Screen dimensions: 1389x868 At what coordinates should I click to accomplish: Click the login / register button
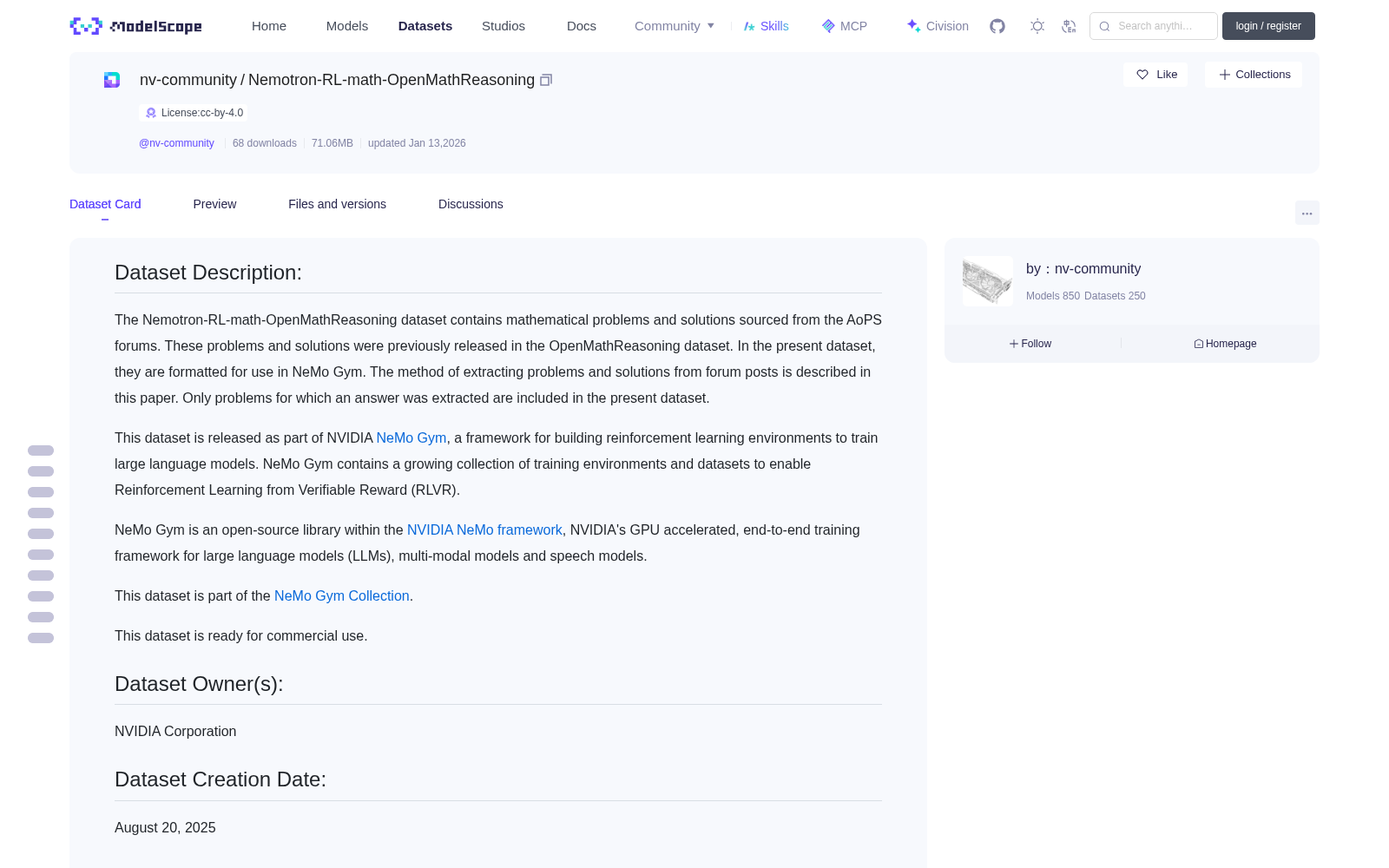pyautogui.click(x=1268, y=26)
